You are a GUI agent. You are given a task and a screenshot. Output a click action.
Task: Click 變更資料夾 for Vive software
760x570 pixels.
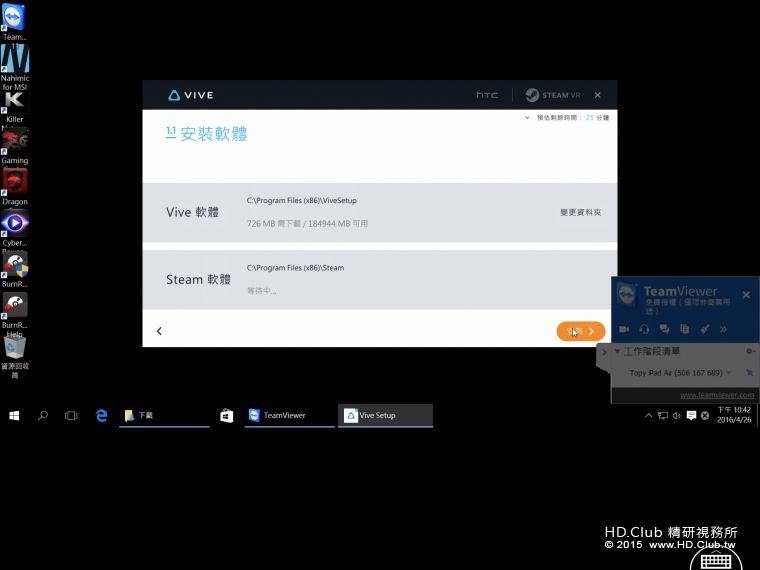(580, 212)
